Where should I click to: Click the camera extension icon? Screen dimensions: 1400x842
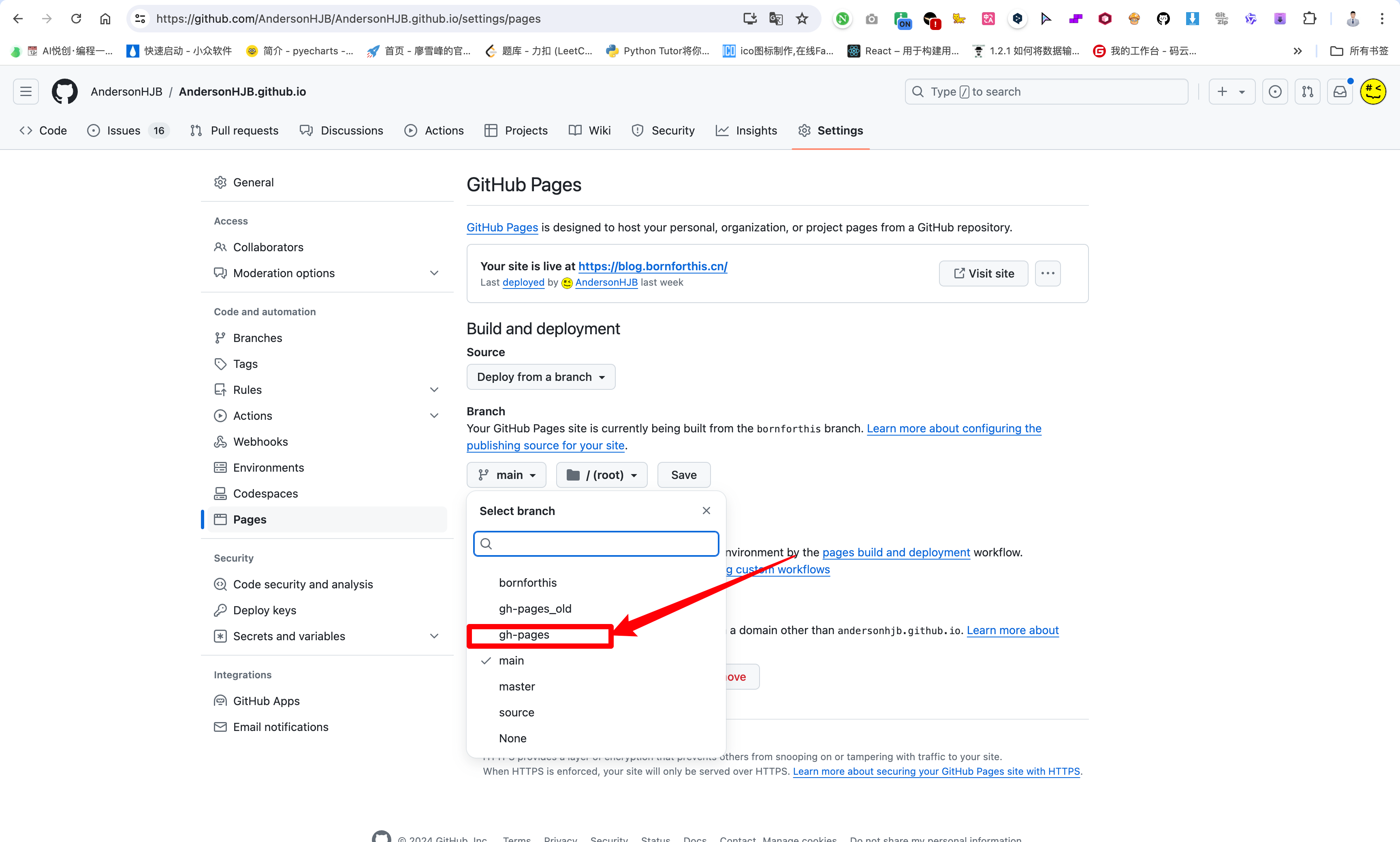point(872,19)
